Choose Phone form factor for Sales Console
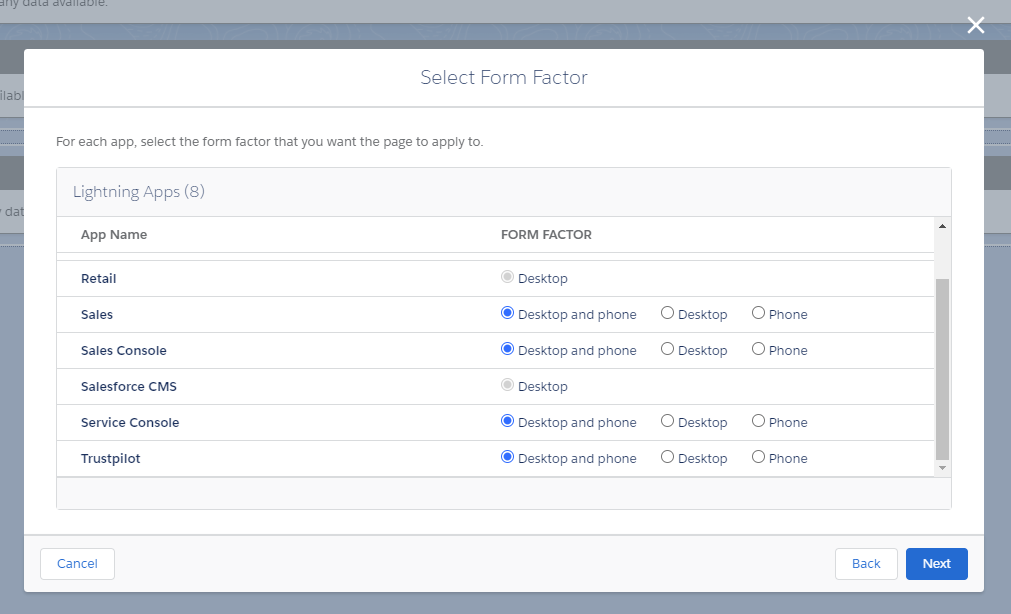 (757, 348)
